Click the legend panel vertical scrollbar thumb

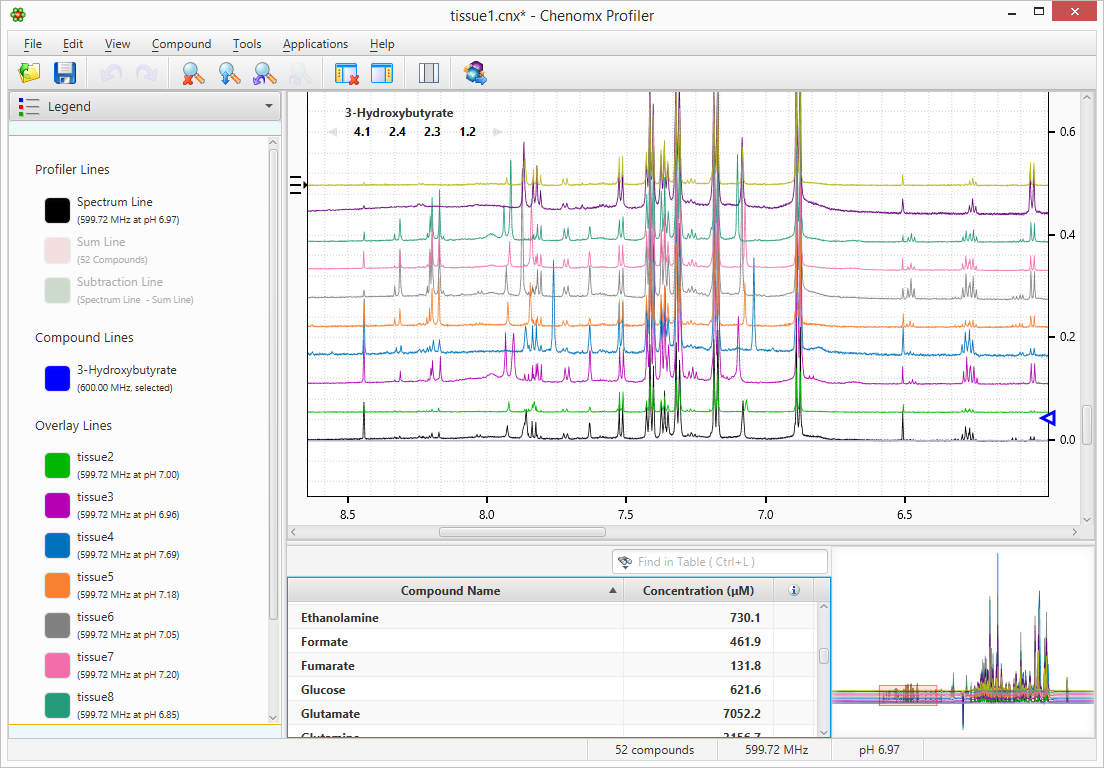(x=273, y=385)
